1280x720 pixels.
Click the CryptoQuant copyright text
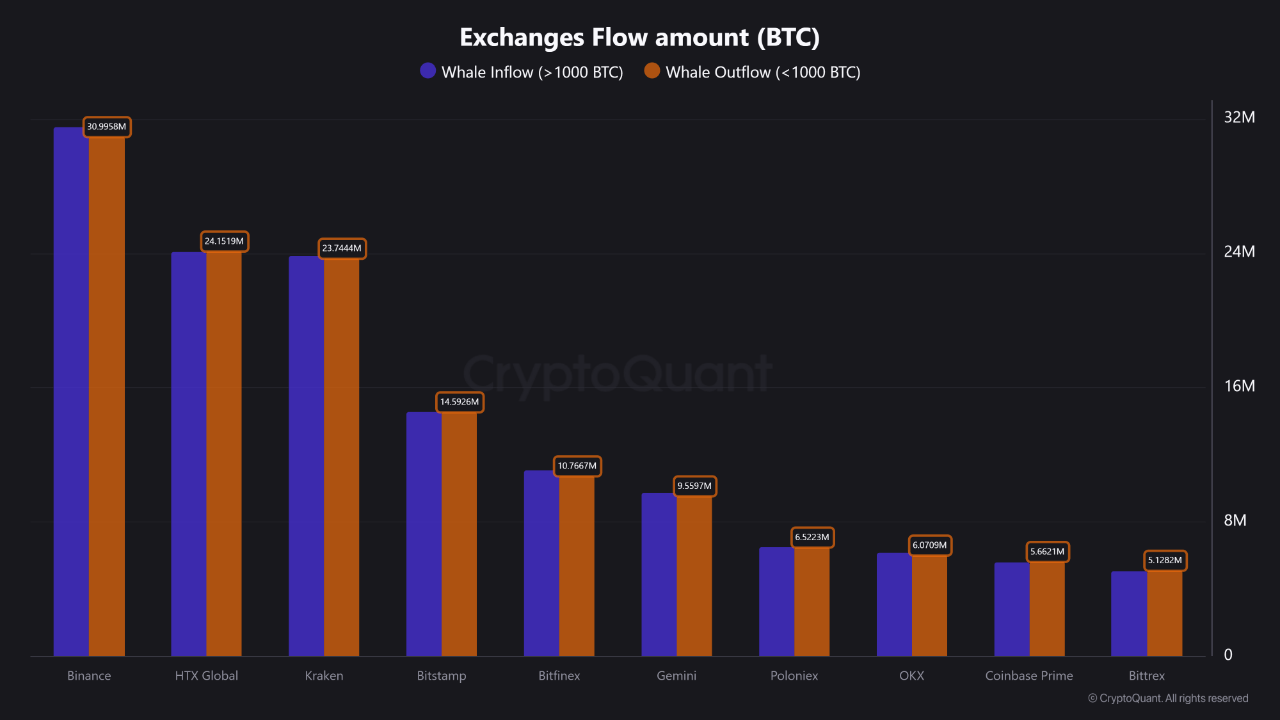1168,698
